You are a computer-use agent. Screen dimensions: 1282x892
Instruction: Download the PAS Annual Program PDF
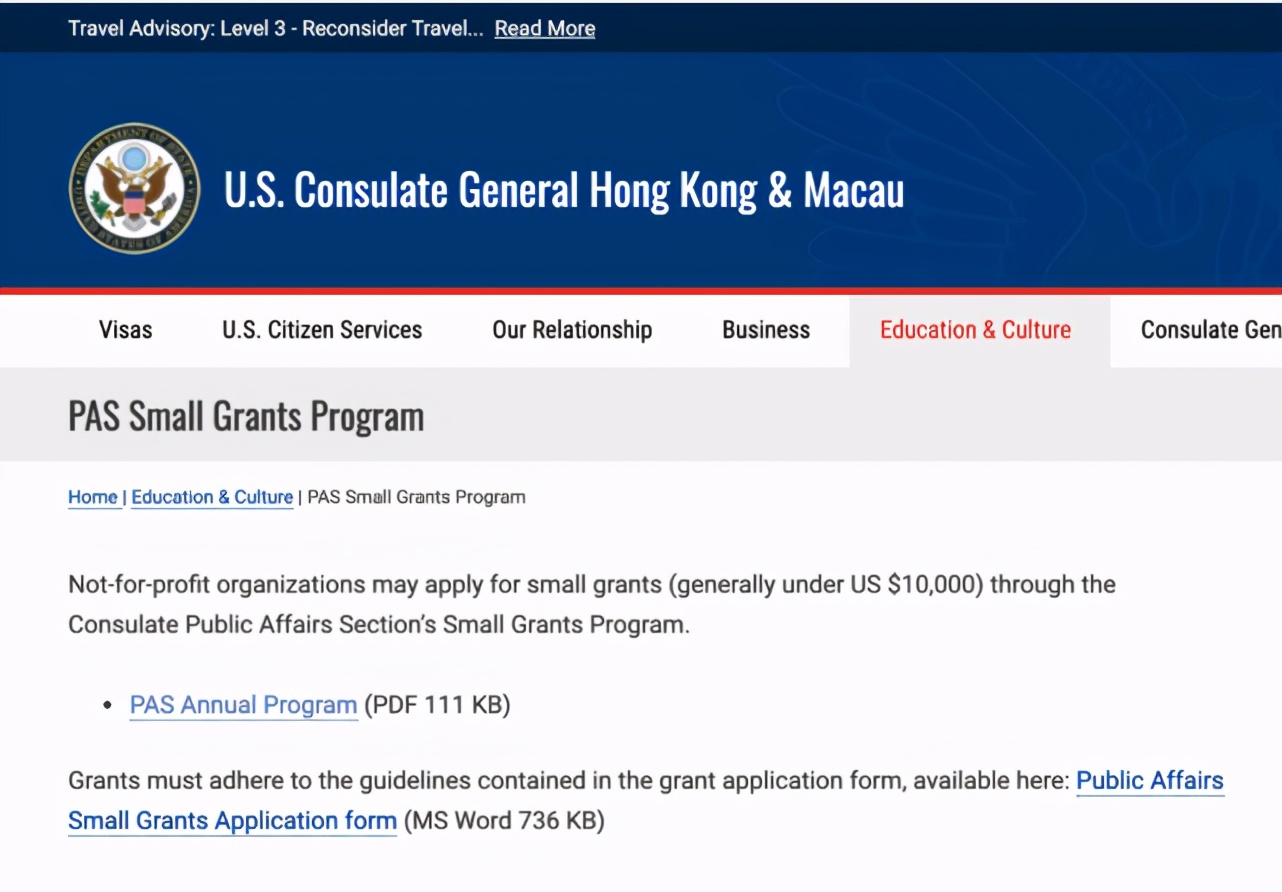click(x=243, y=705)
